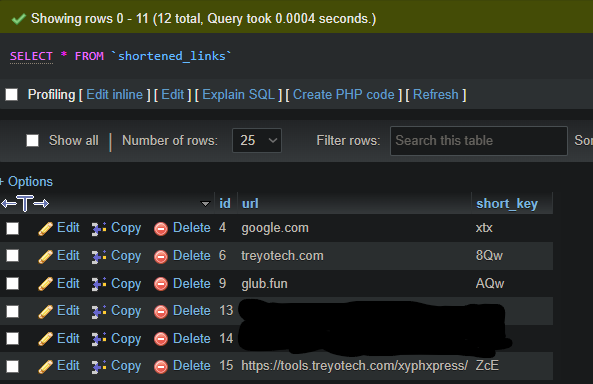Open the column actions dropdown arrow beside id
The image size is (593, 384).
205,204
